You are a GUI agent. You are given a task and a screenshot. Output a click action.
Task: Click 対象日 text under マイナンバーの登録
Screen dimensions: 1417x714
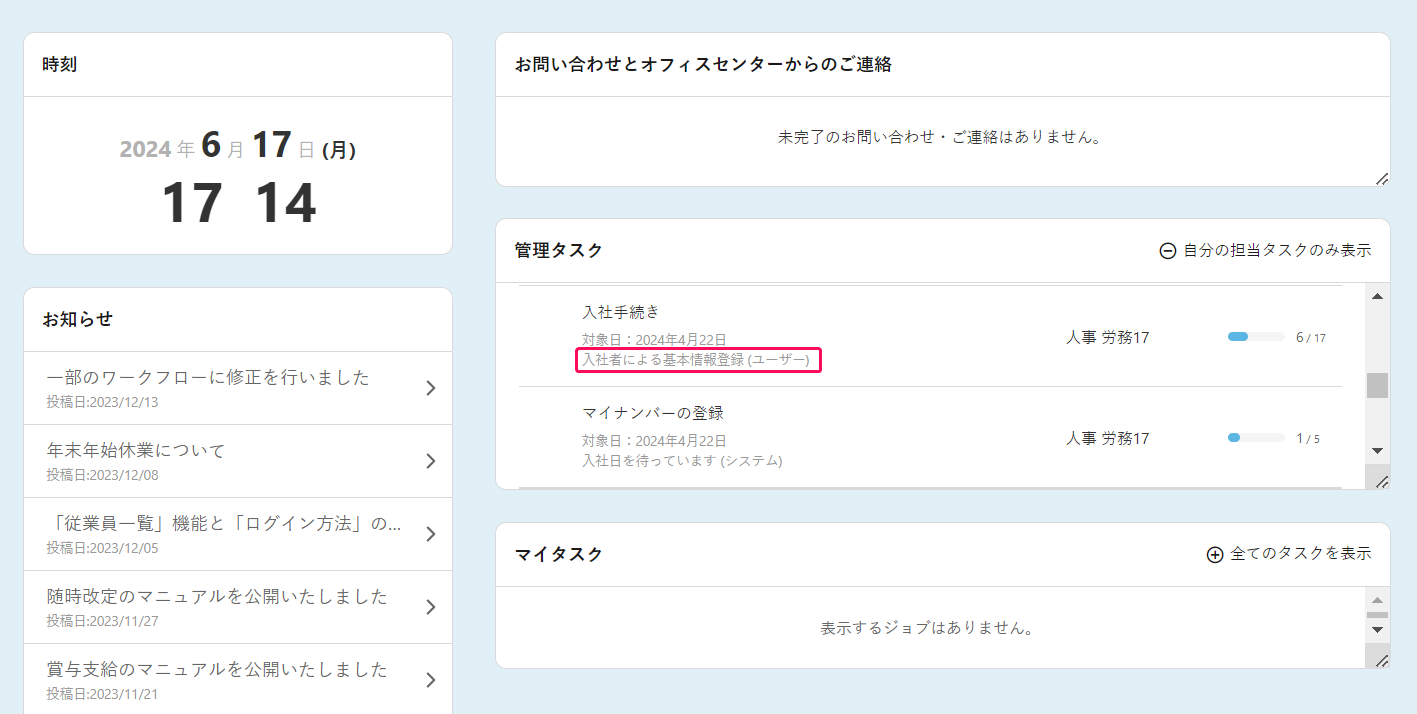point(654,441)
